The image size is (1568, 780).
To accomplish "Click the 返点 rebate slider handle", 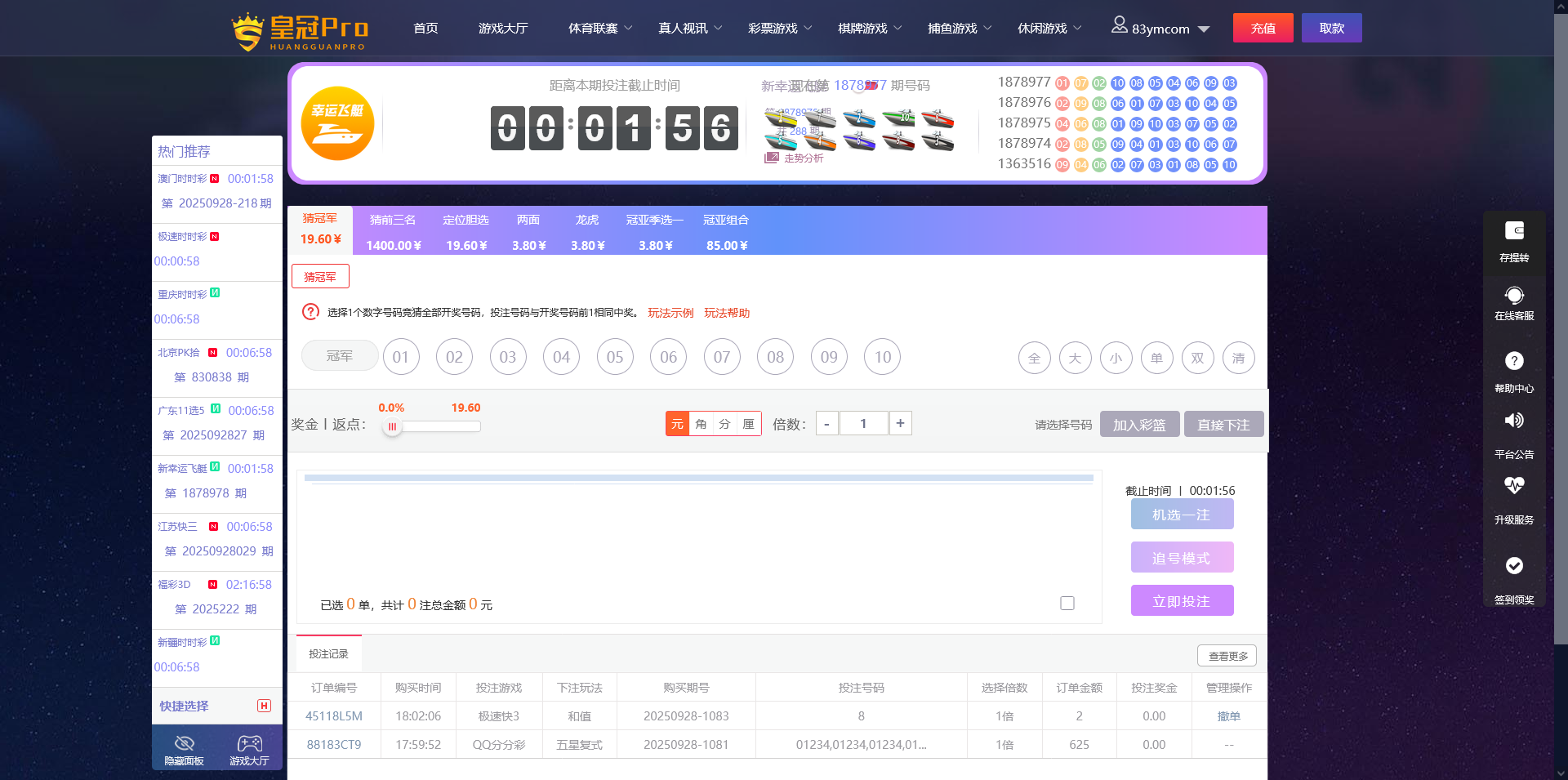I will pos(392,426).
